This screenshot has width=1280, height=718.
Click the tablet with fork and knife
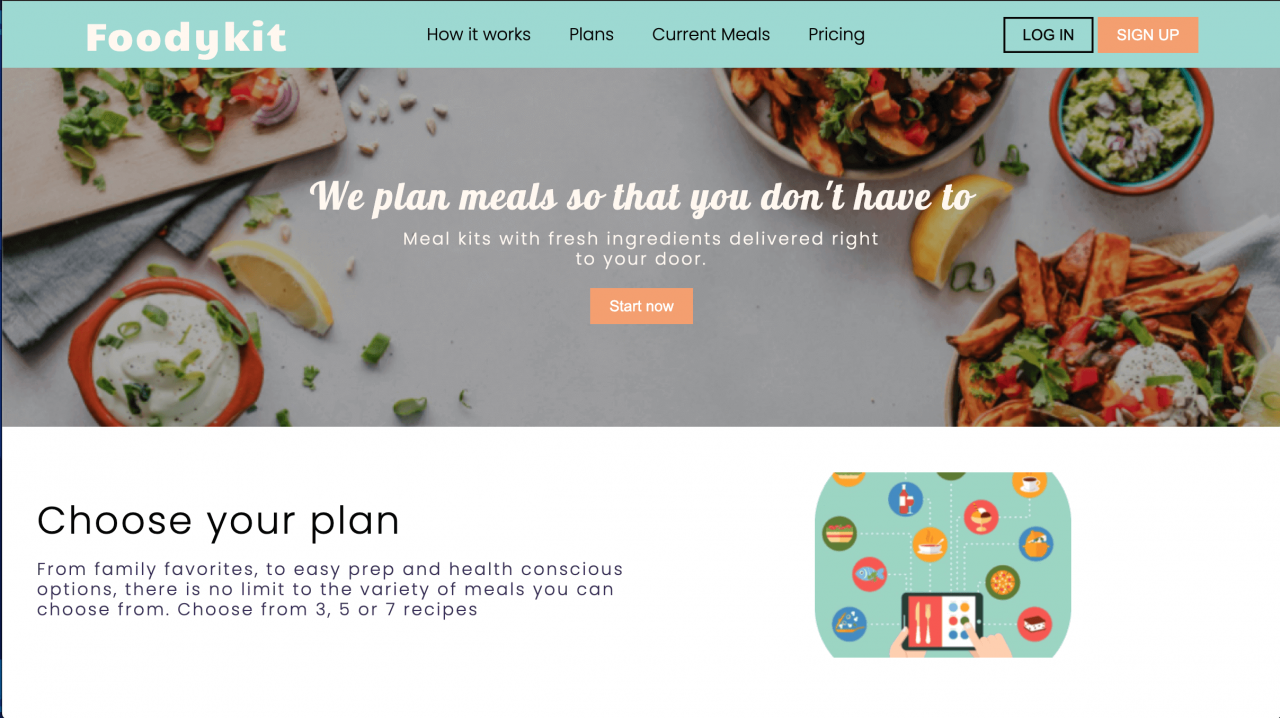point(942,621)
